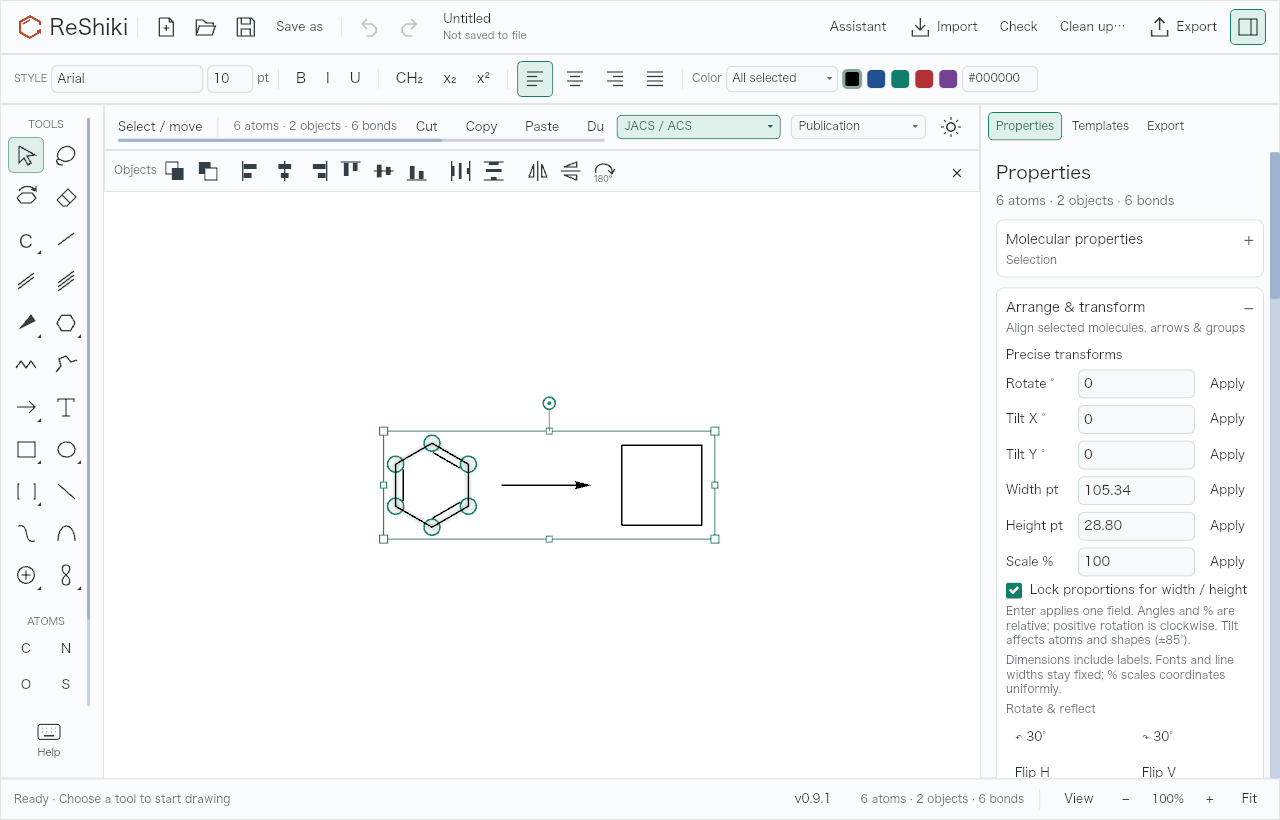Select the brackets tool
The height and width of the screenshot is (820, 1280).
click(26, 491)
